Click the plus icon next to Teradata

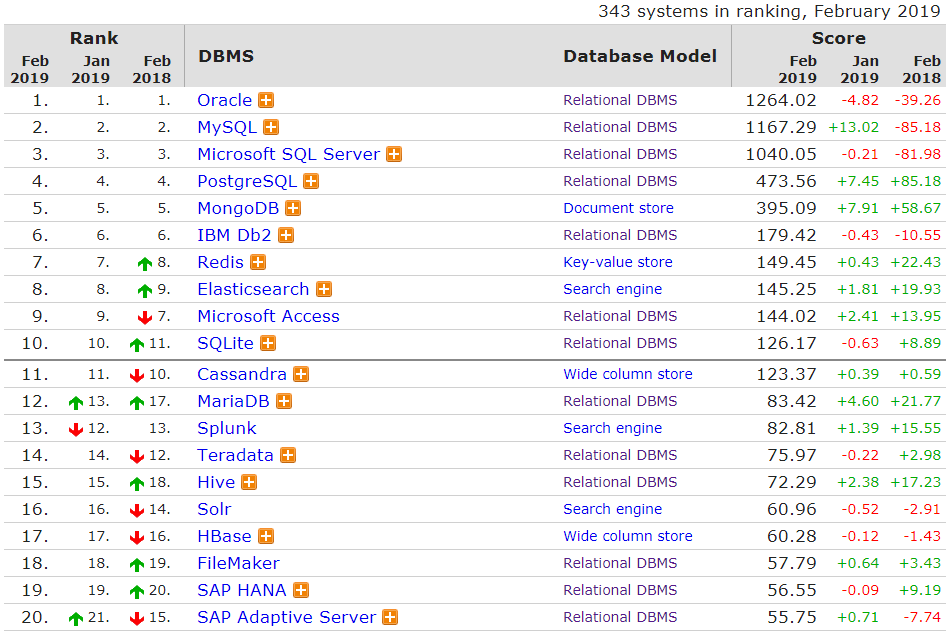point(288,455)
